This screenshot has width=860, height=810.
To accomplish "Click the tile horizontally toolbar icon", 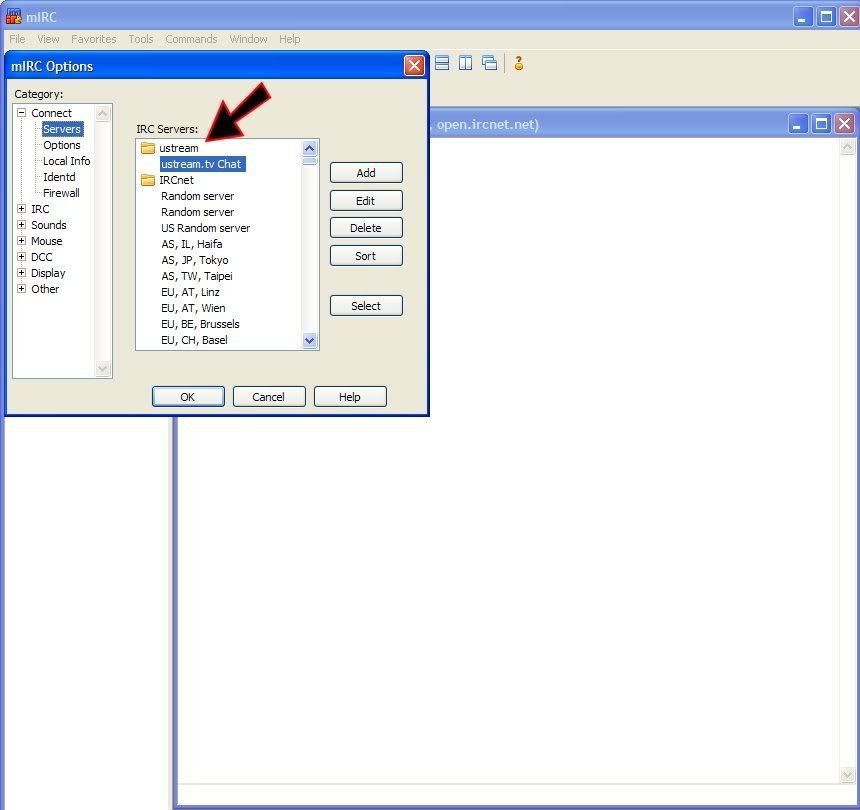I will 442,63.
